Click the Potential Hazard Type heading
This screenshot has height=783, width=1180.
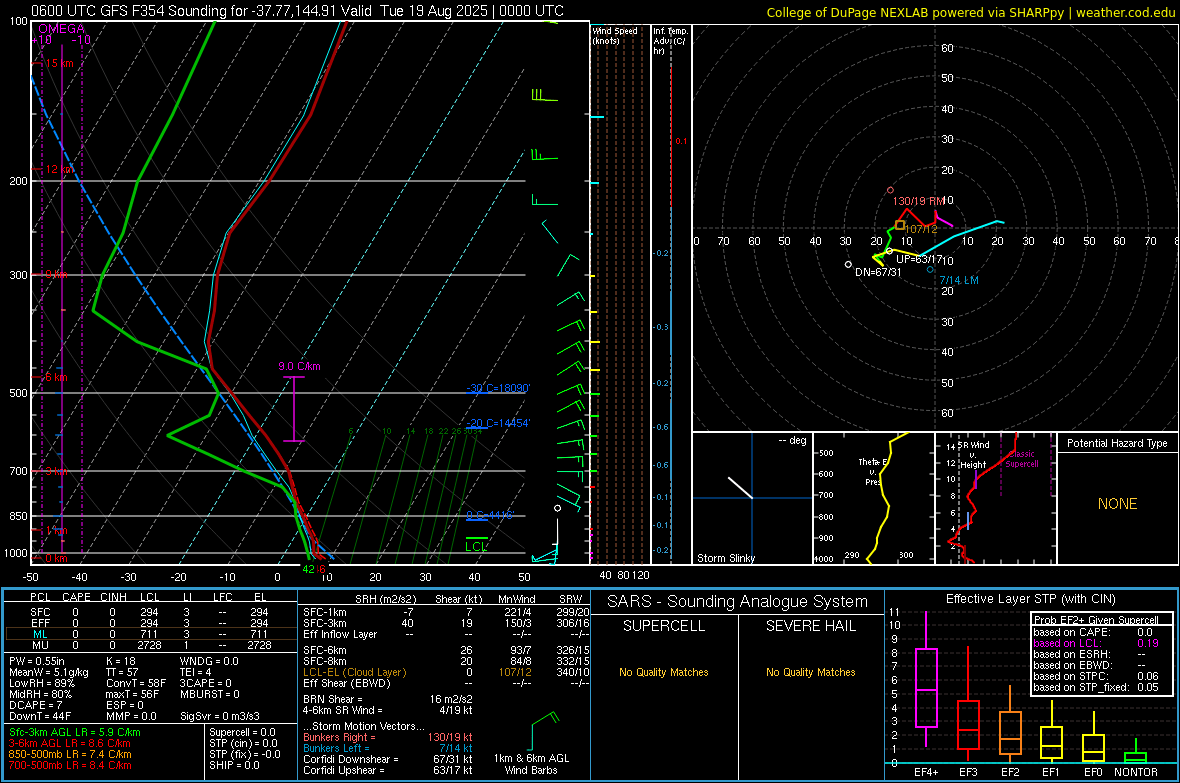[x=1118, y=443]
